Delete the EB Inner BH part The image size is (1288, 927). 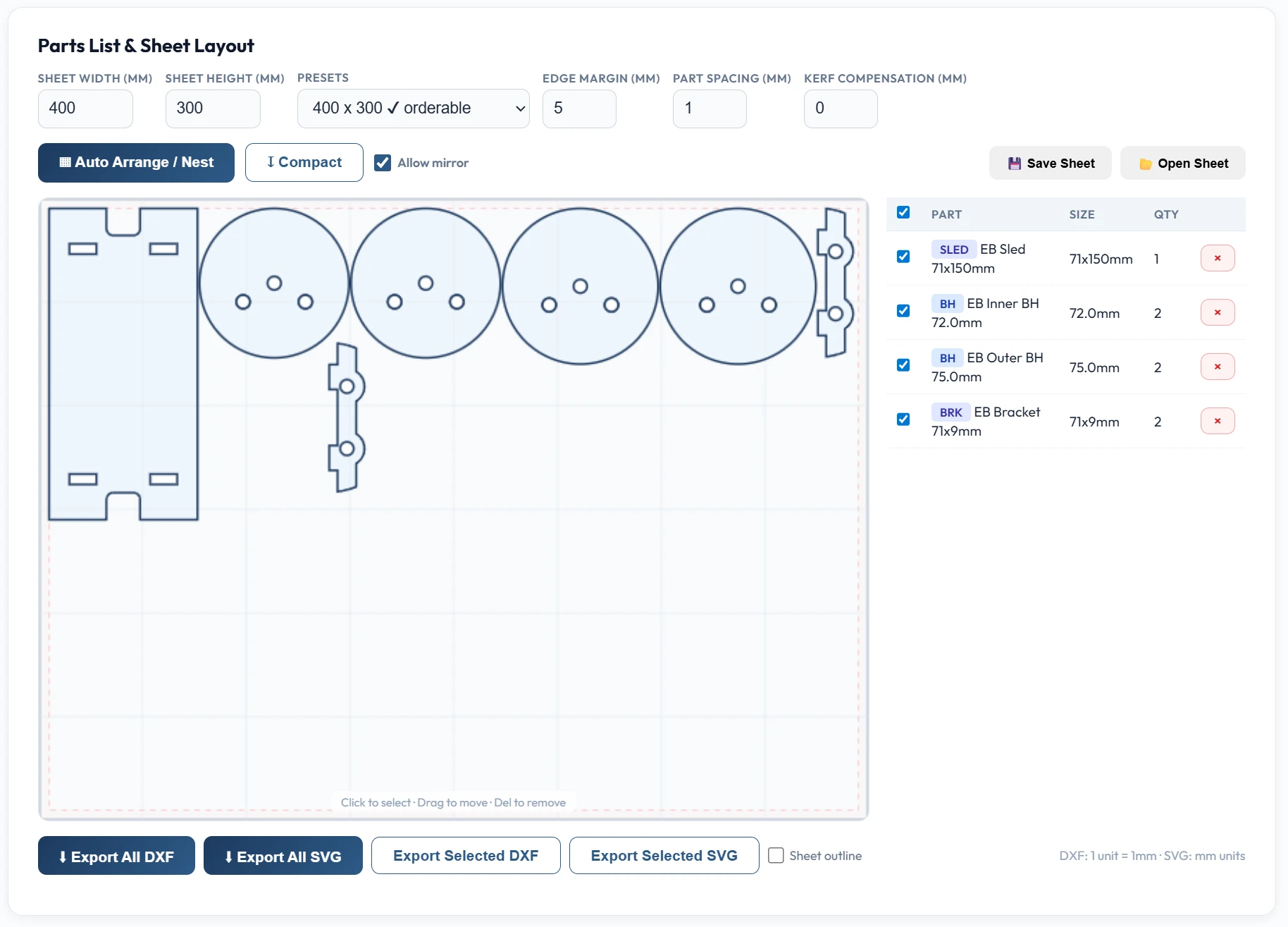[x=1217, y=312]
